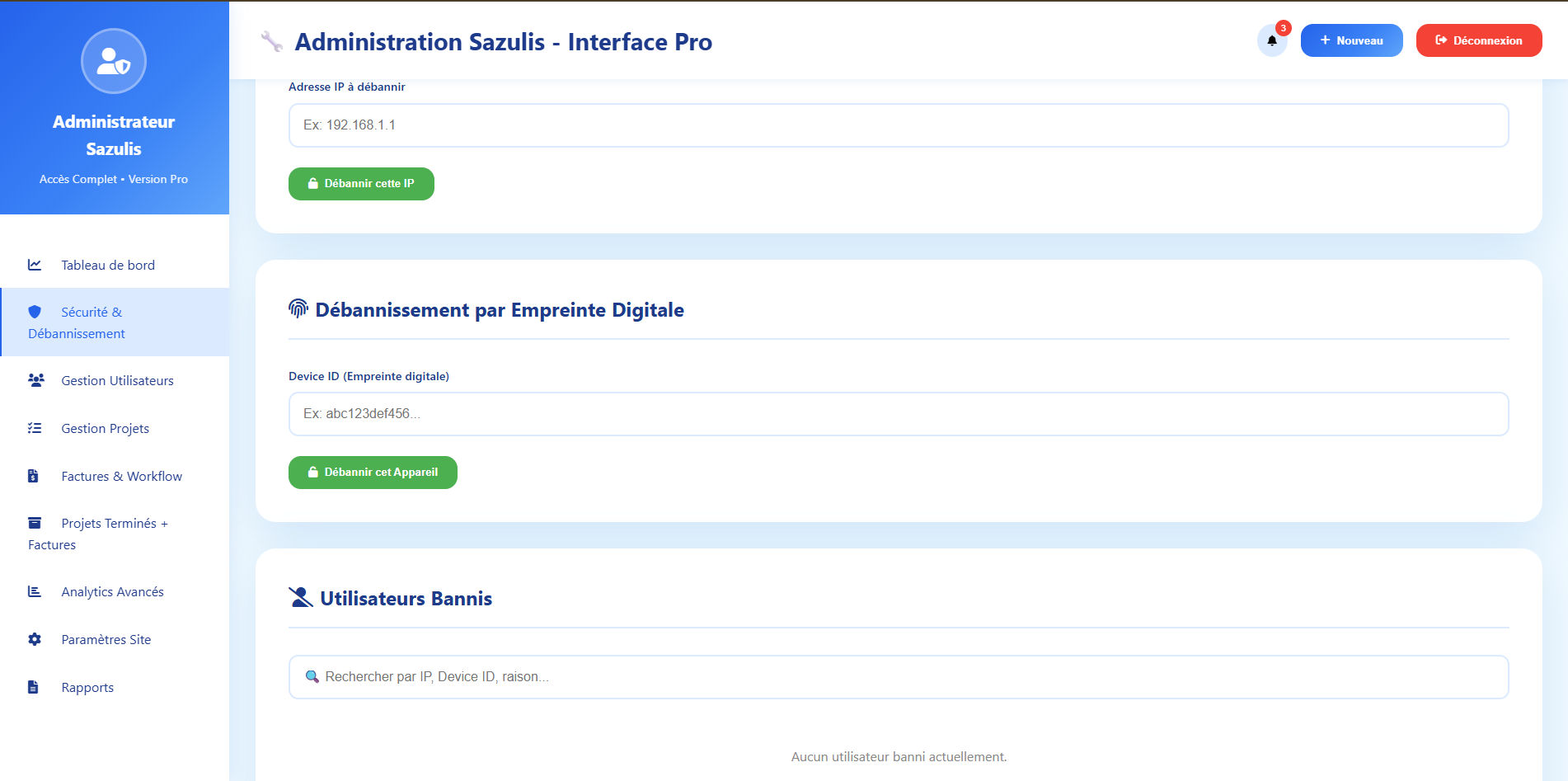This screenshot has width=1568, height=781.
Task: Open Projets Terminés + Factures page
Action: click(115, 534)
